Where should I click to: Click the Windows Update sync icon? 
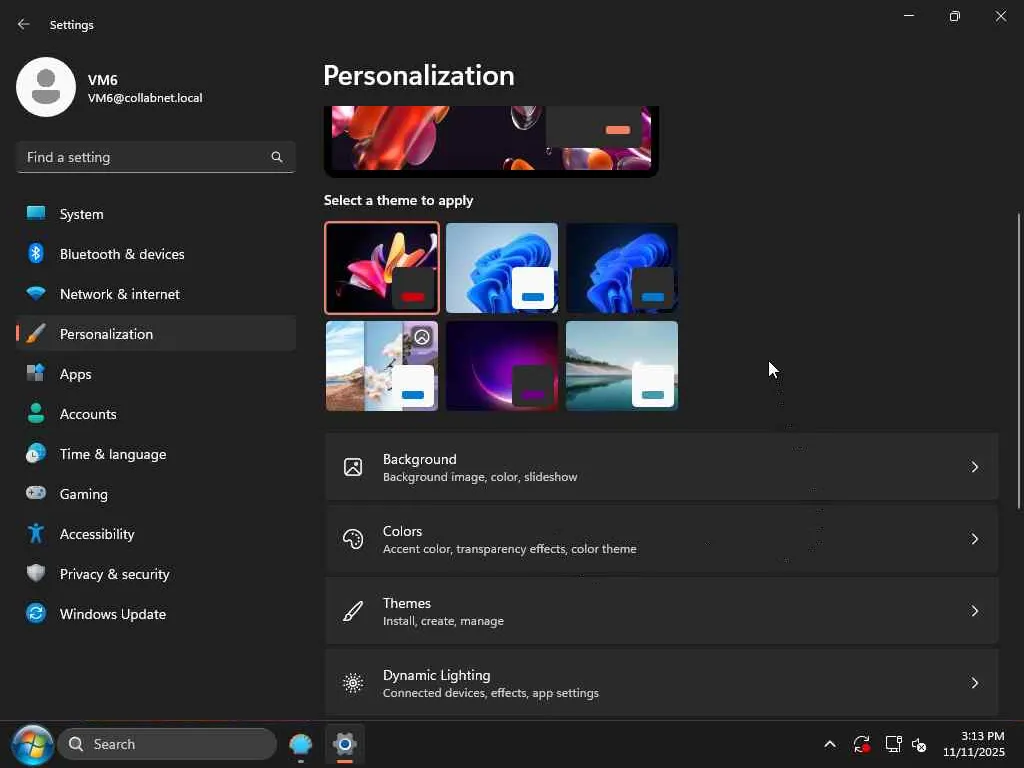coord(36,613)
